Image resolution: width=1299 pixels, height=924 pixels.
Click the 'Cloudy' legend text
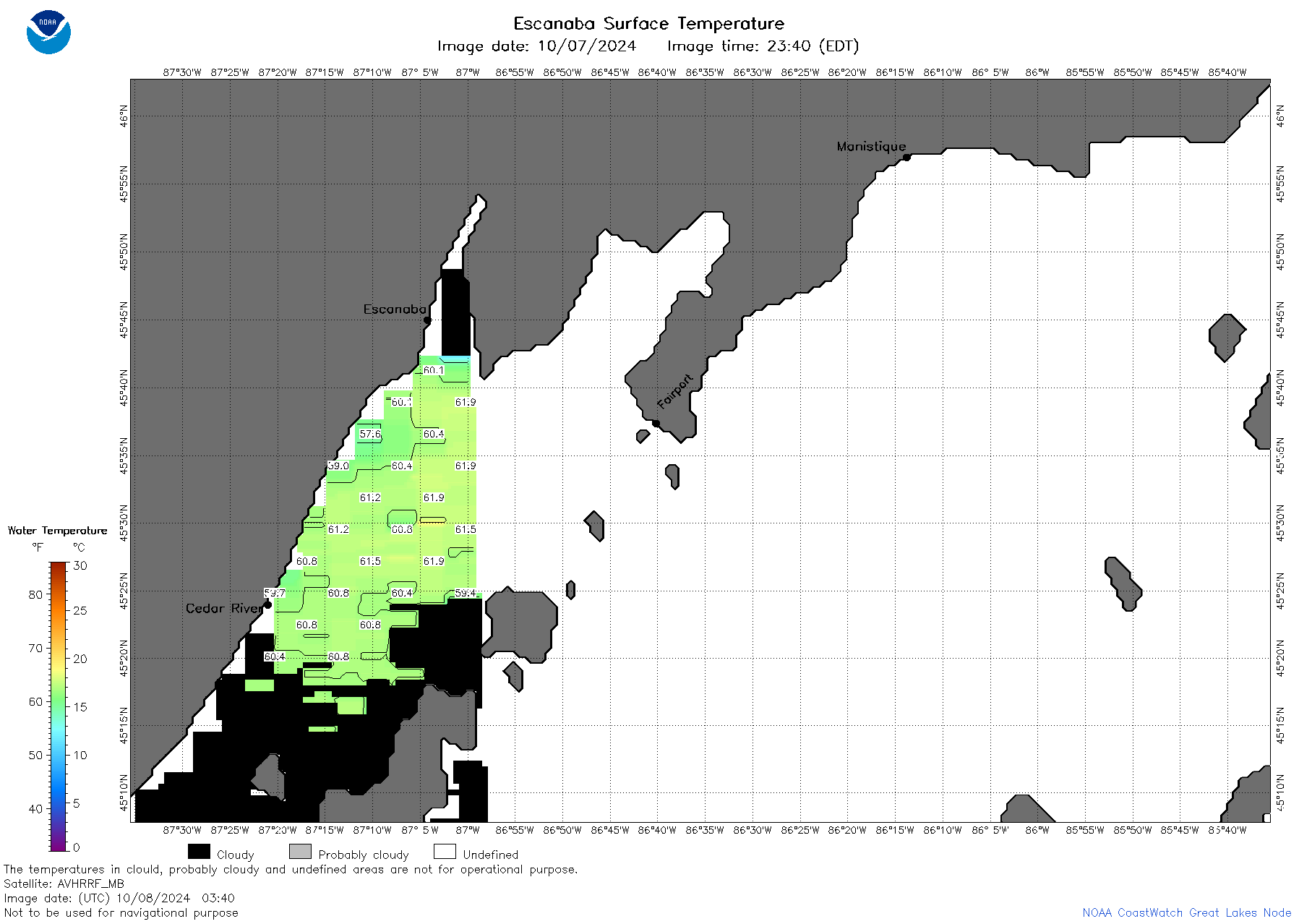point(236,855)
